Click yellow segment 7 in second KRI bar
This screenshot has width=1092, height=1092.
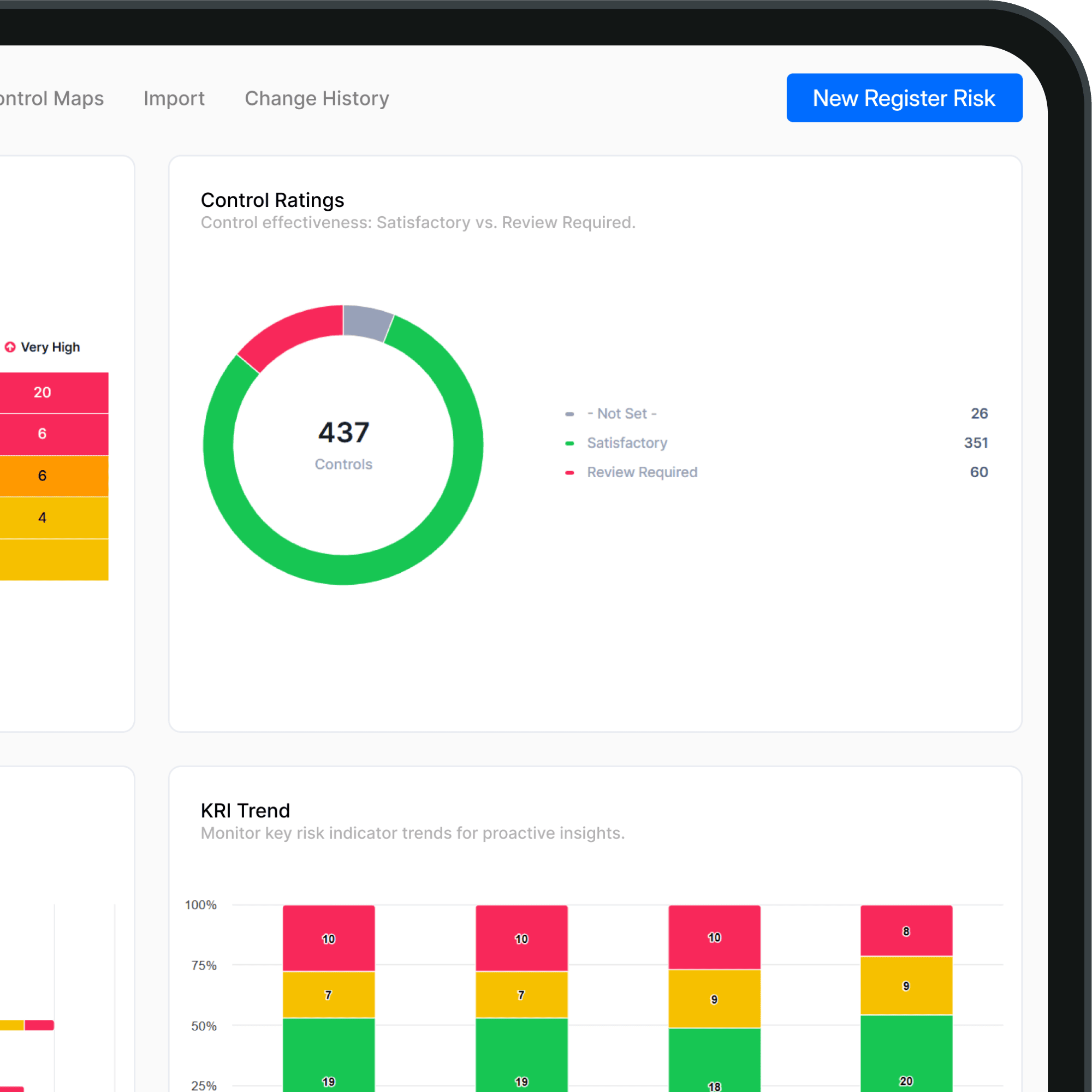pyautogui.click(x=521, y=995)
